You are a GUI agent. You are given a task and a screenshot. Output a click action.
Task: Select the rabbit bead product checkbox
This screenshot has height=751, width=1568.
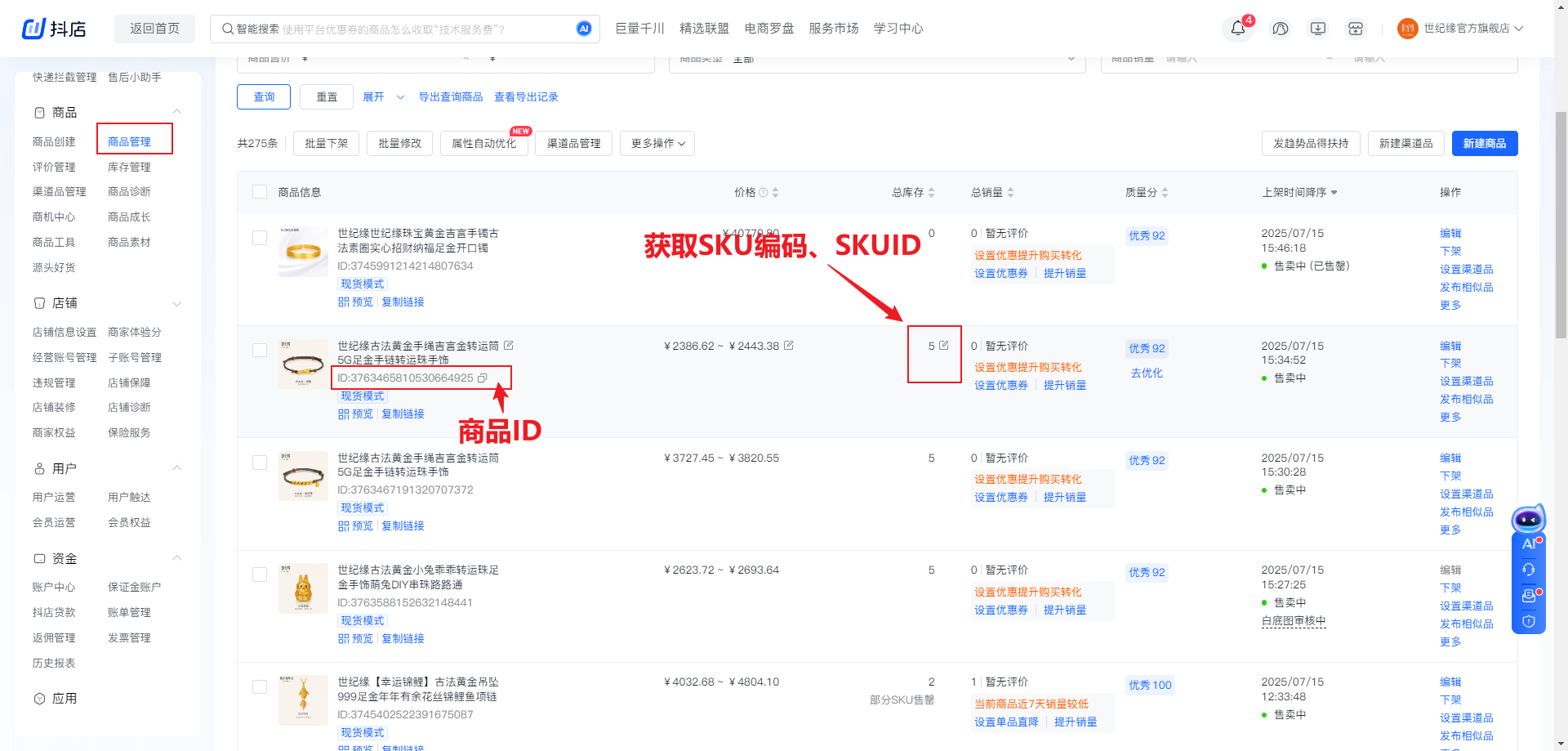260,574
